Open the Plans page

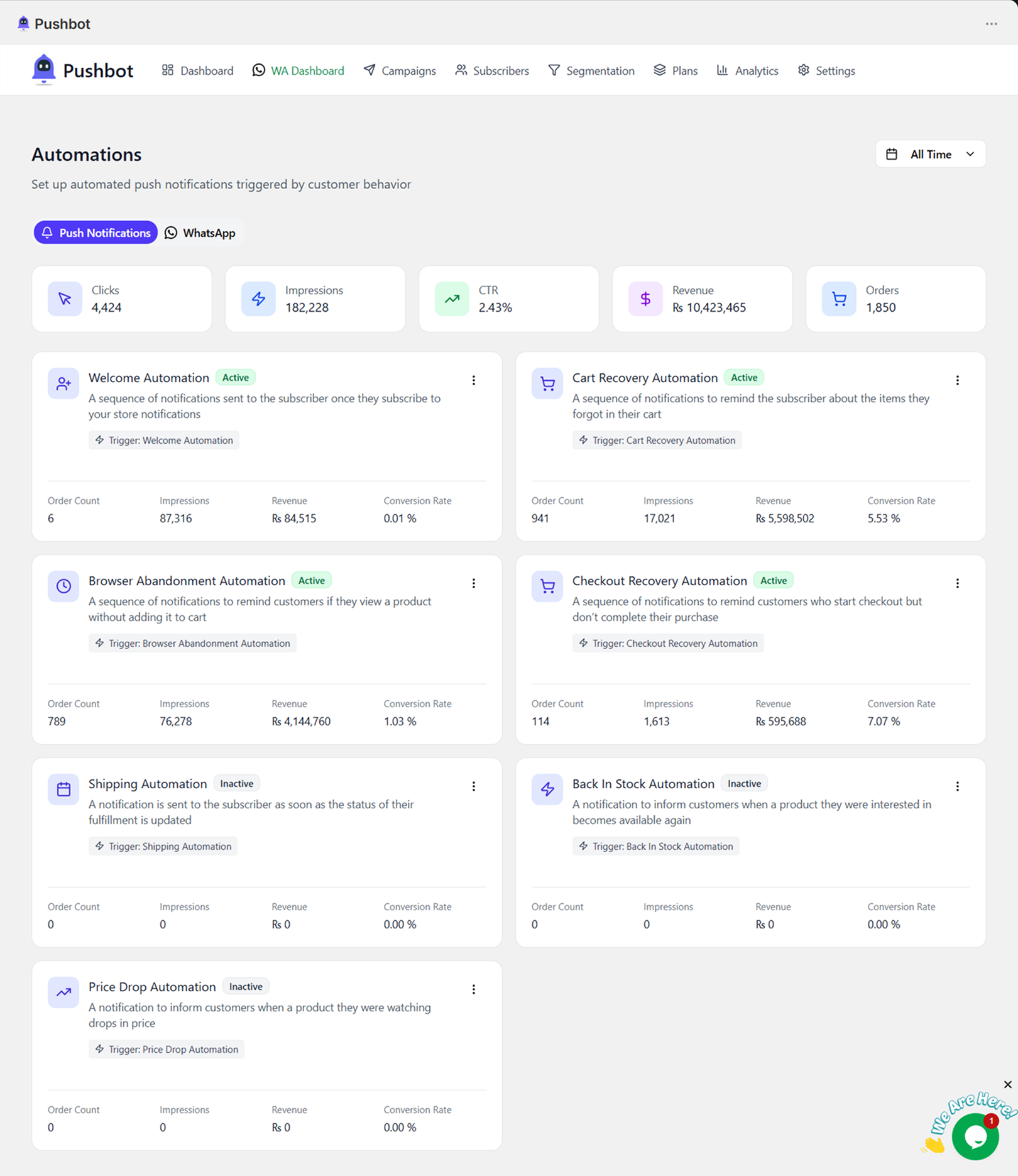676,70
